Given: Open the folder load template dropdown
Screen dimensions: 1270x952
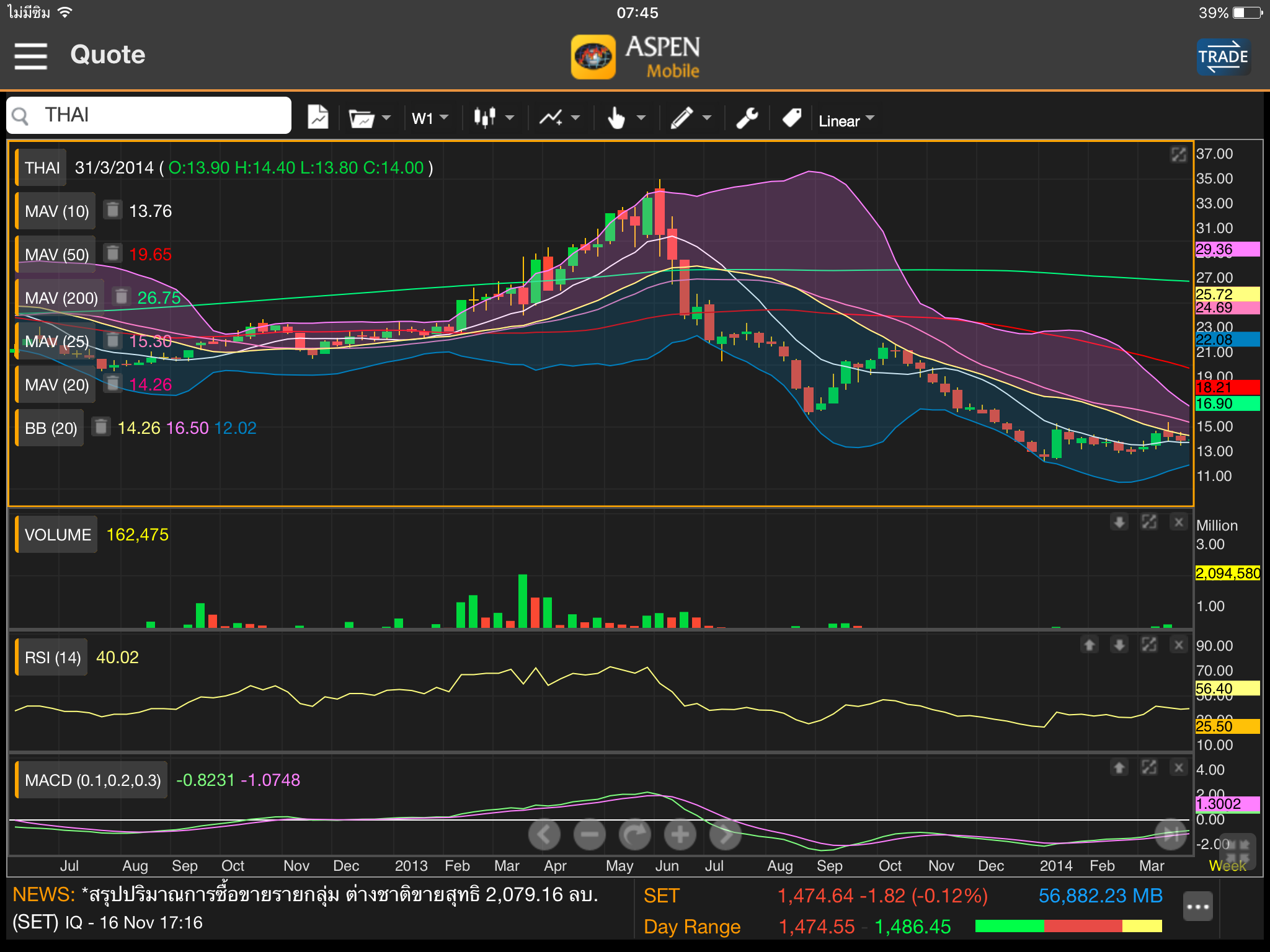Looking at the screenshot, I should 370,118.
